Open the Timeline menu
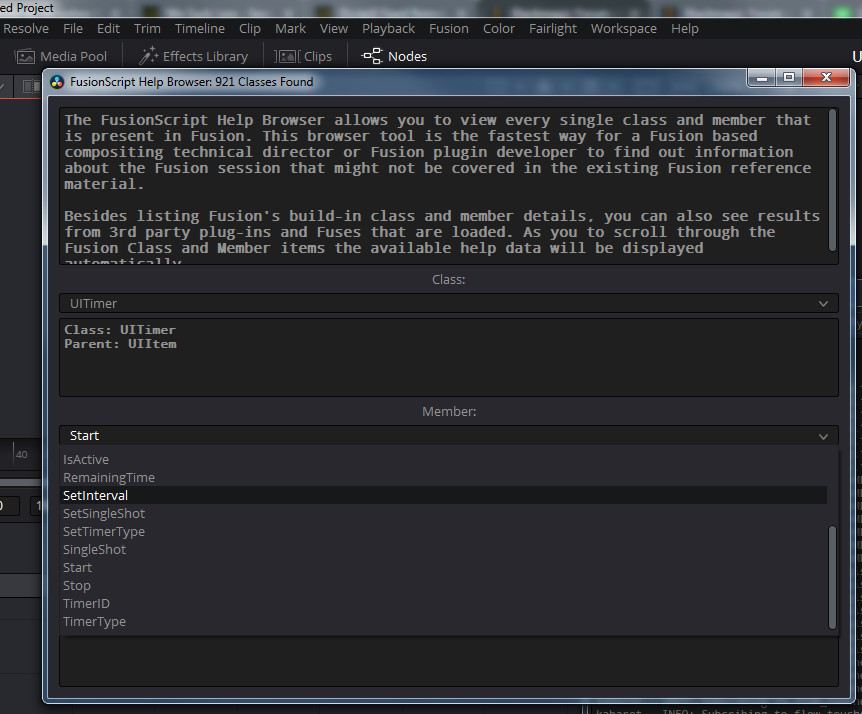Screen dimensions: 862x714 [200, 29]
